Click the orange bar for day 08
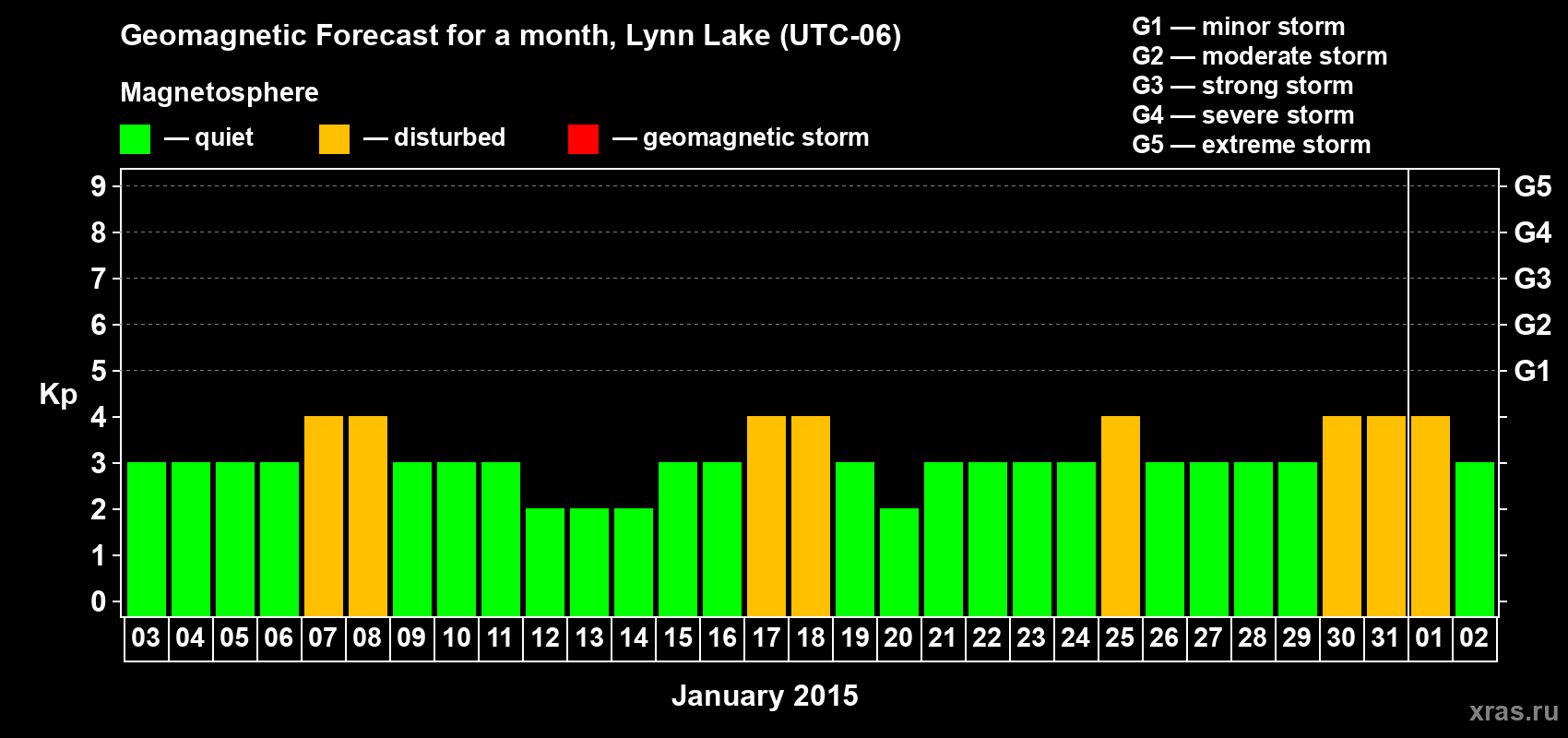The image size is (1568, 738). [368, 516]
